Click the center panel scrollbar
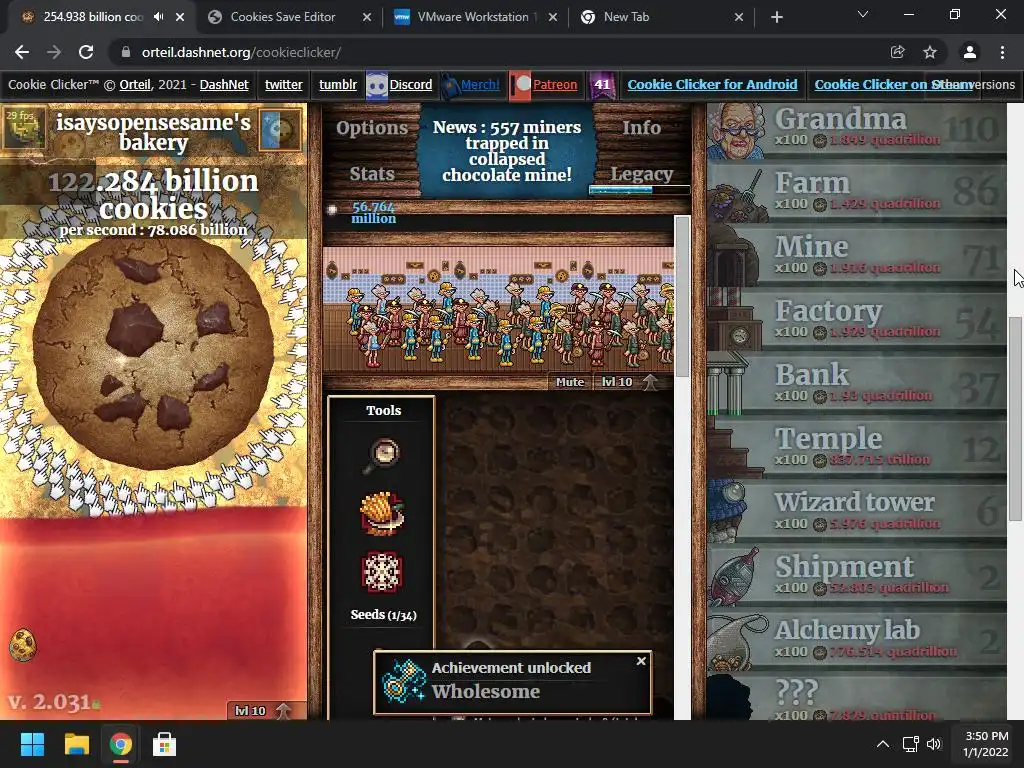The image size is (1024, 768). click(x=682, y=297)
